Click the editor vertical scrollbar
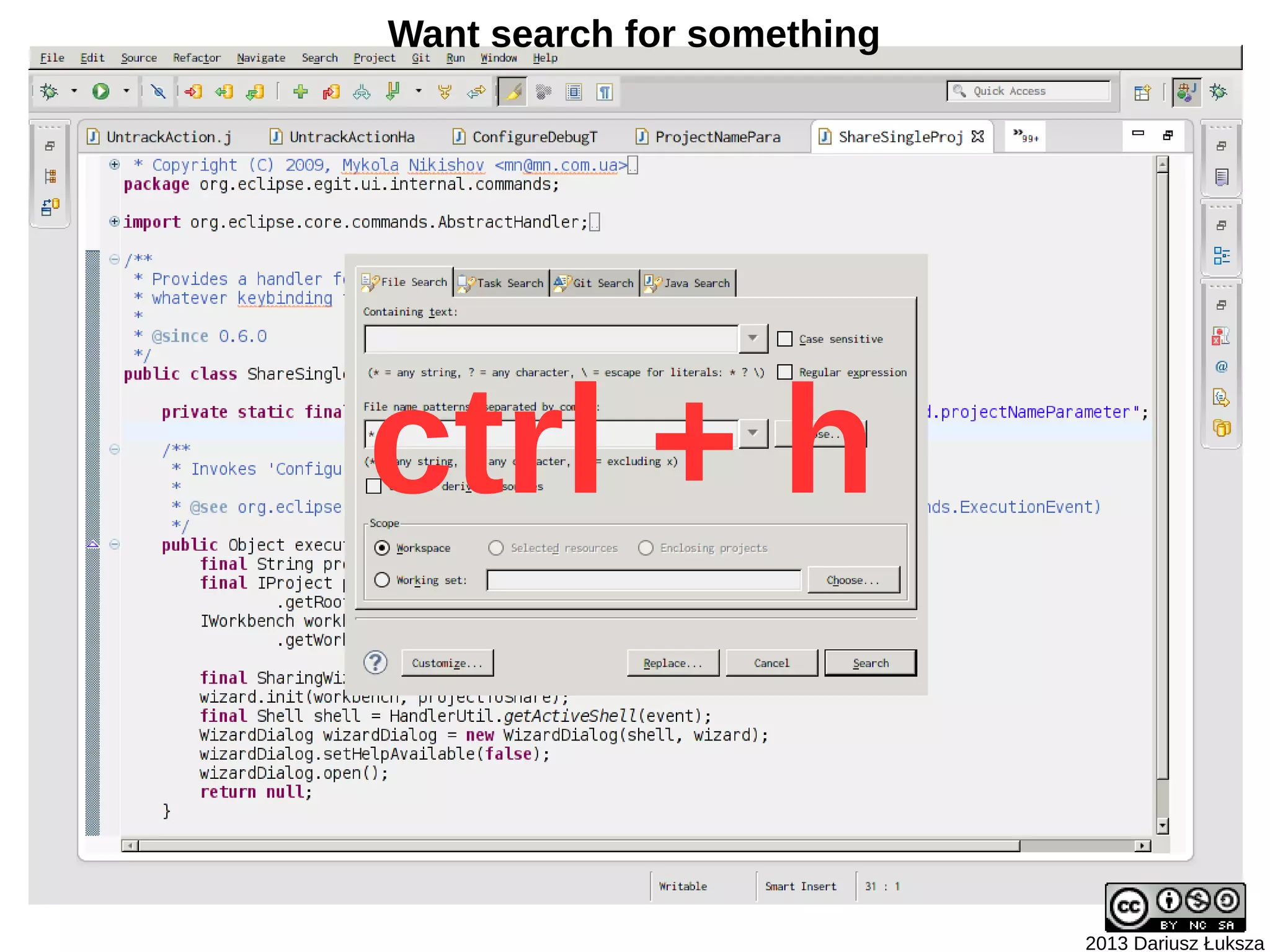This screenshot has height=952, width=1270. [x=1163, y=494]
